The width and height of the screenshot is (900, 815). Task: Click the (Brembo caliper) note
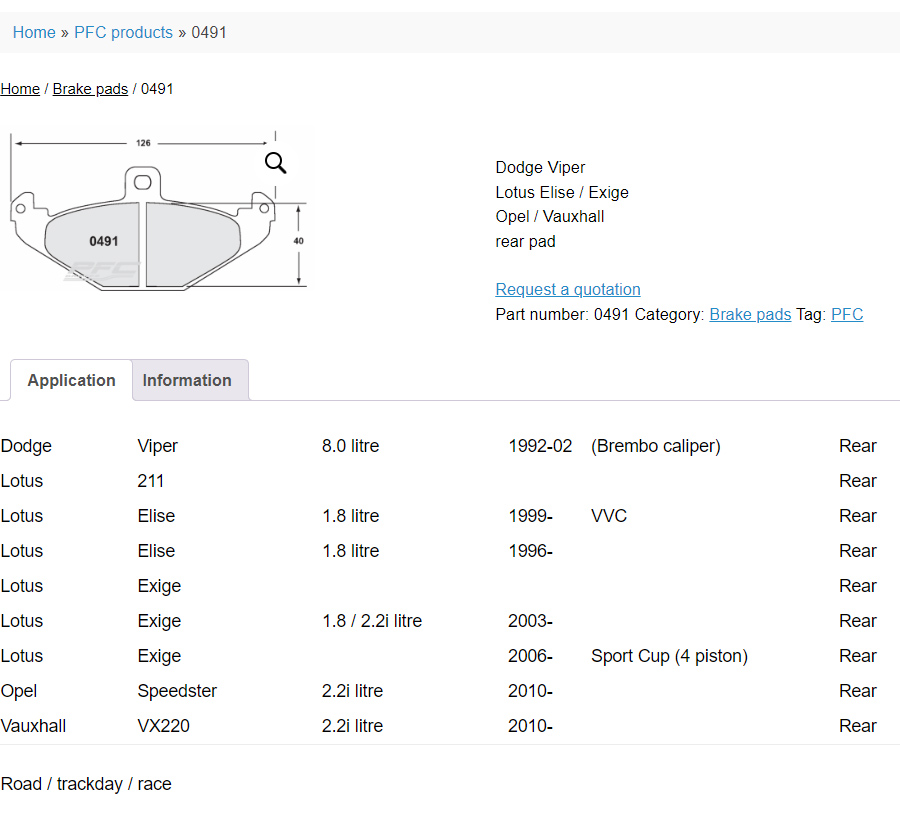point(655,446)
